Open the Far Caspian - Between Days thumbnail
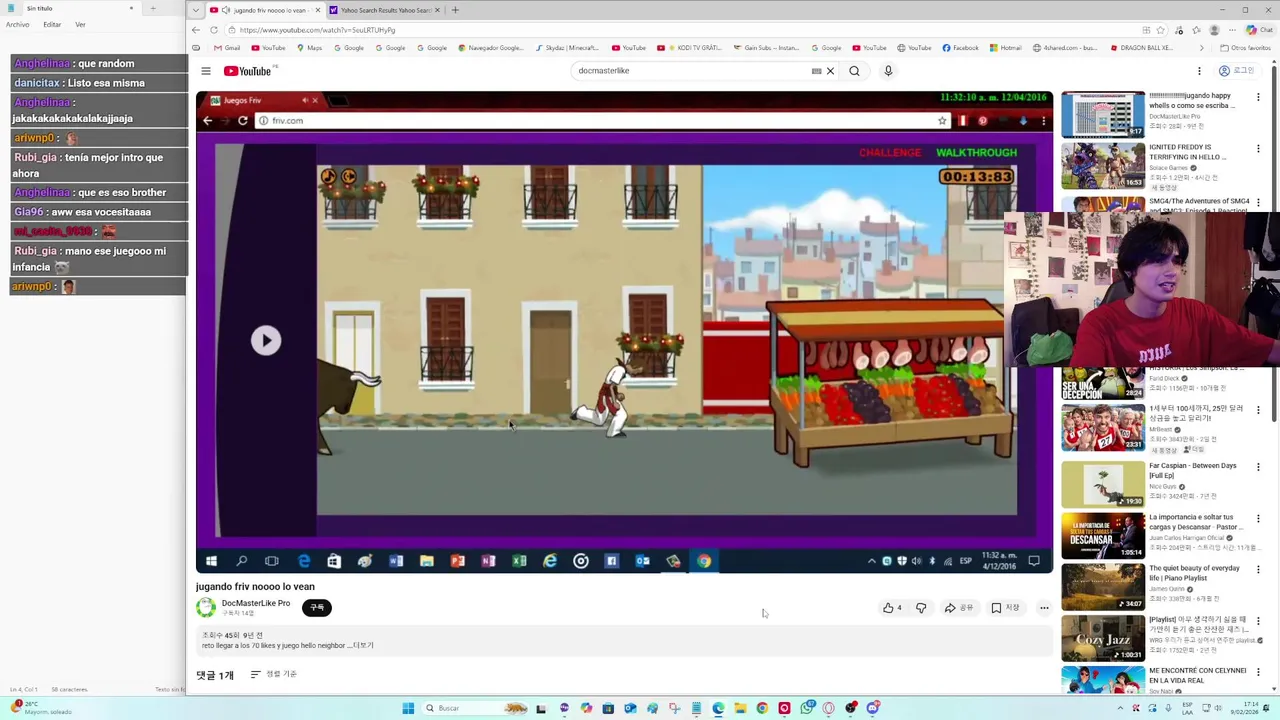Image resolution: width=1280 pixels, height=720 pixels. [1103, 484]
